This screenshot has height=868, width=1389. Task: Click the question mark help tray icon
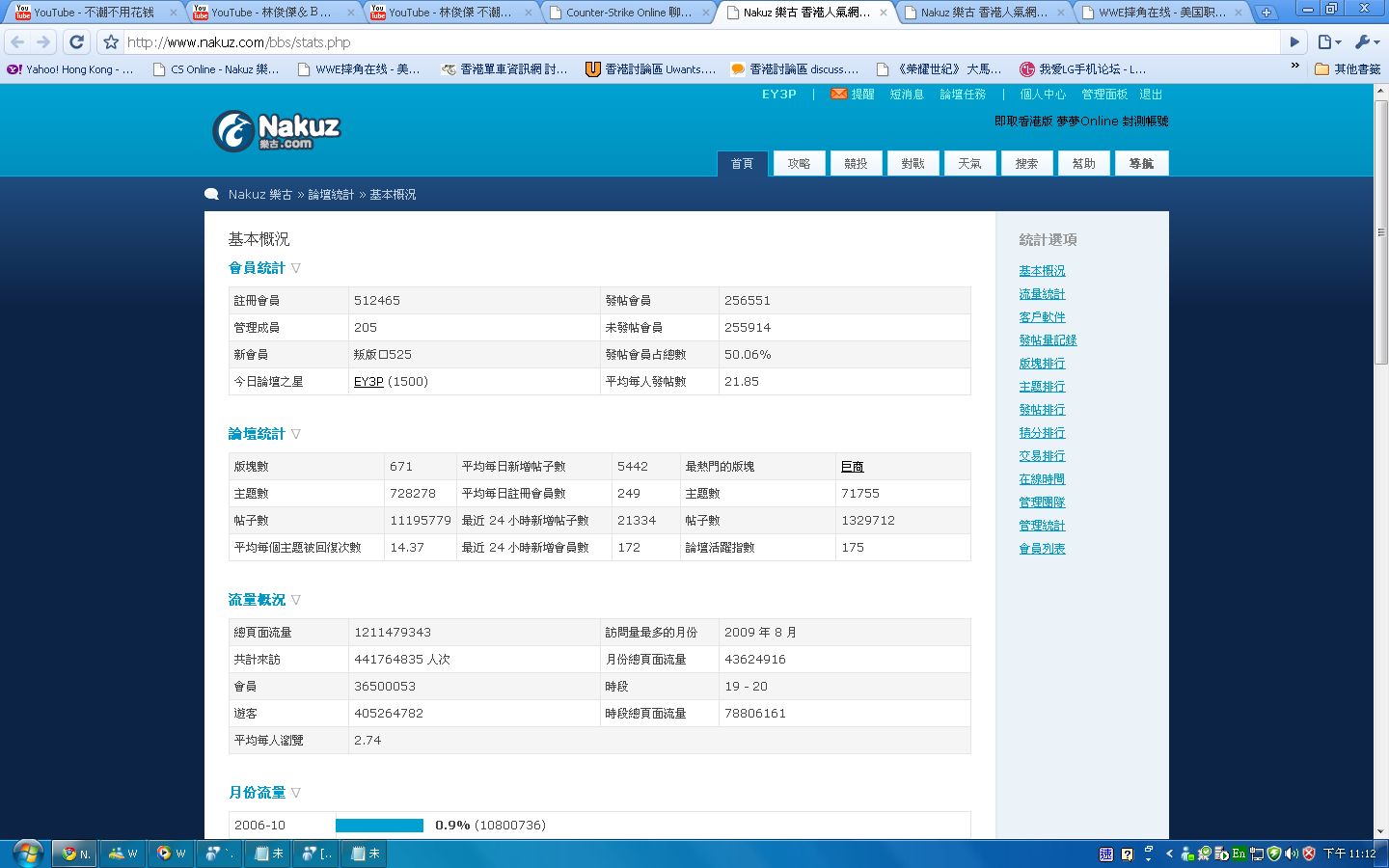(x=1127, y=854)
